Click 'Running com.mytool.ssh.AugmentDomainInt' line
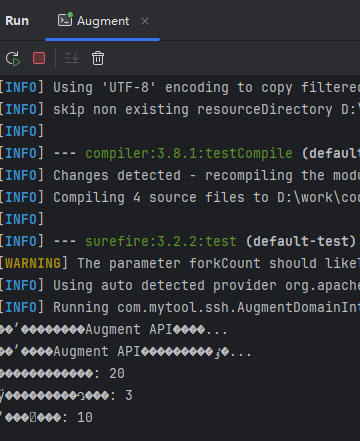 [x=180, y=307]
